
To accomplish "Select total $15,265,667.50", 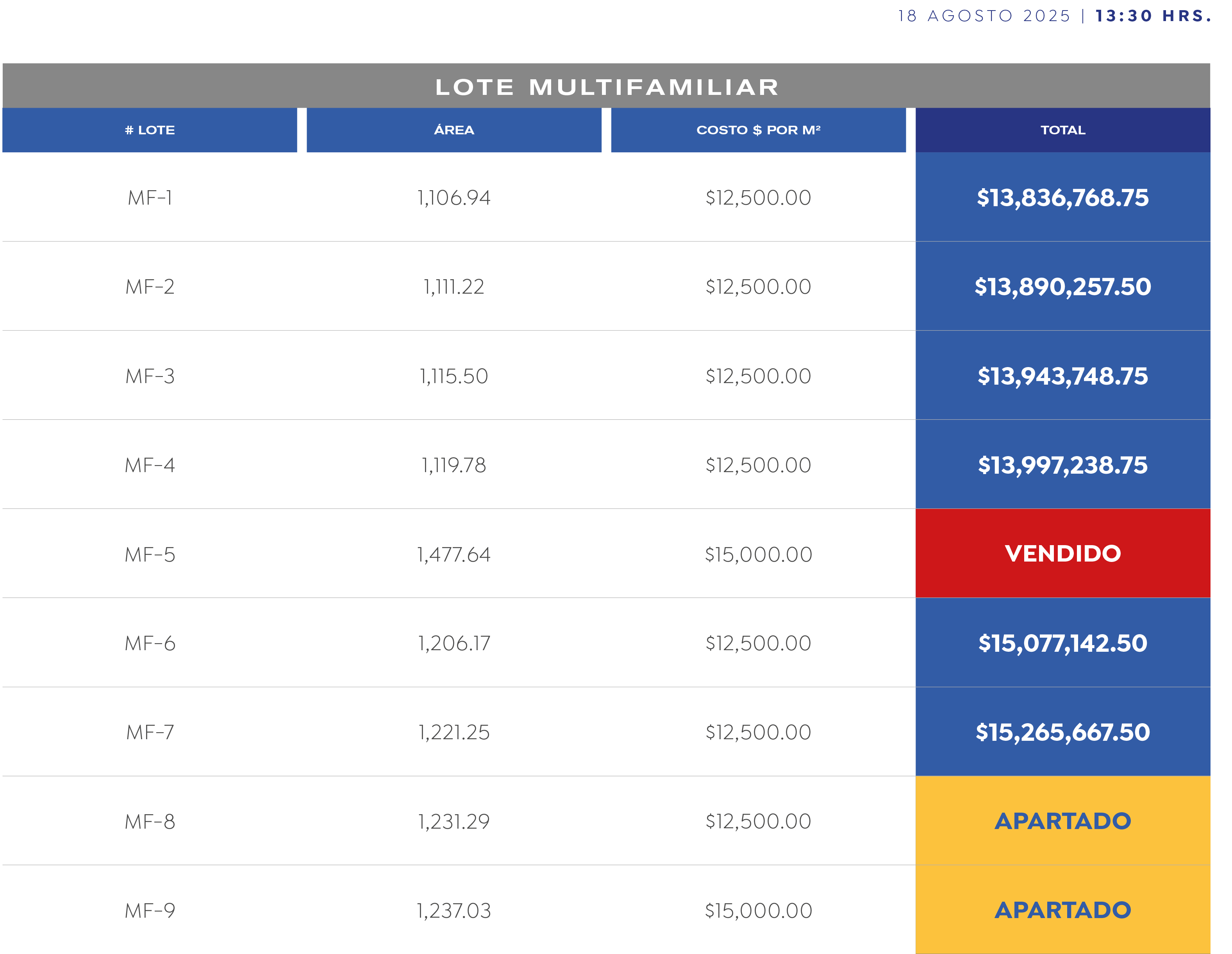I will (x=1063, y=733).
